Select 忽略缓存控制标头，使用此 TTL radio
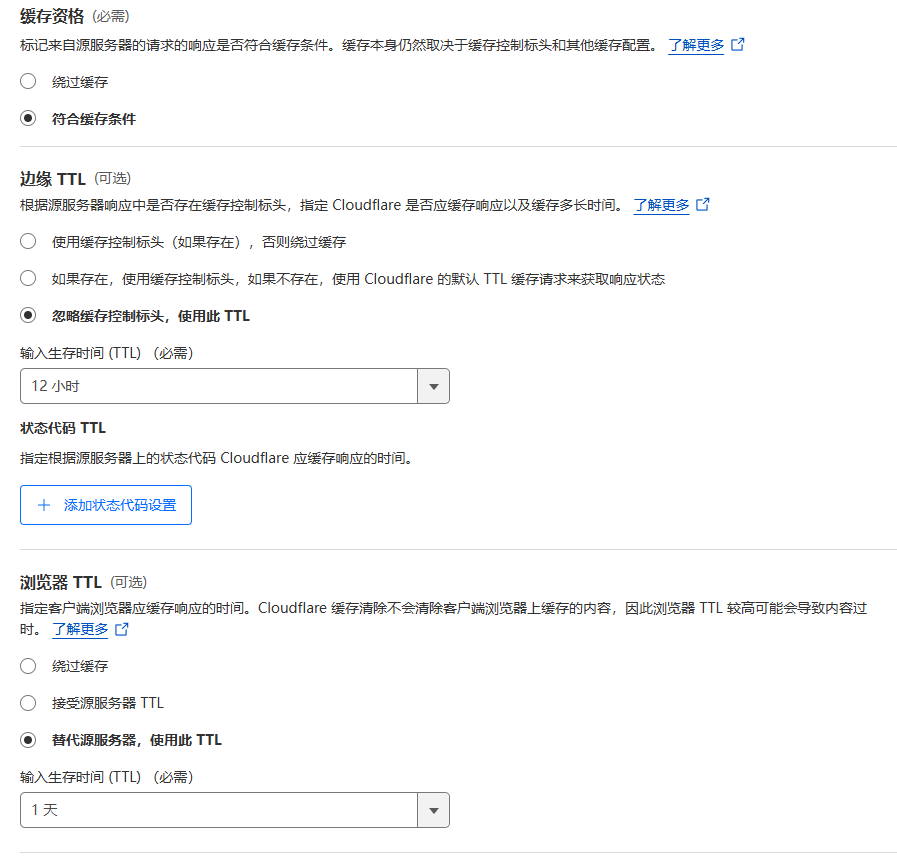Screen dimensions: 897x858 (28, 316)
